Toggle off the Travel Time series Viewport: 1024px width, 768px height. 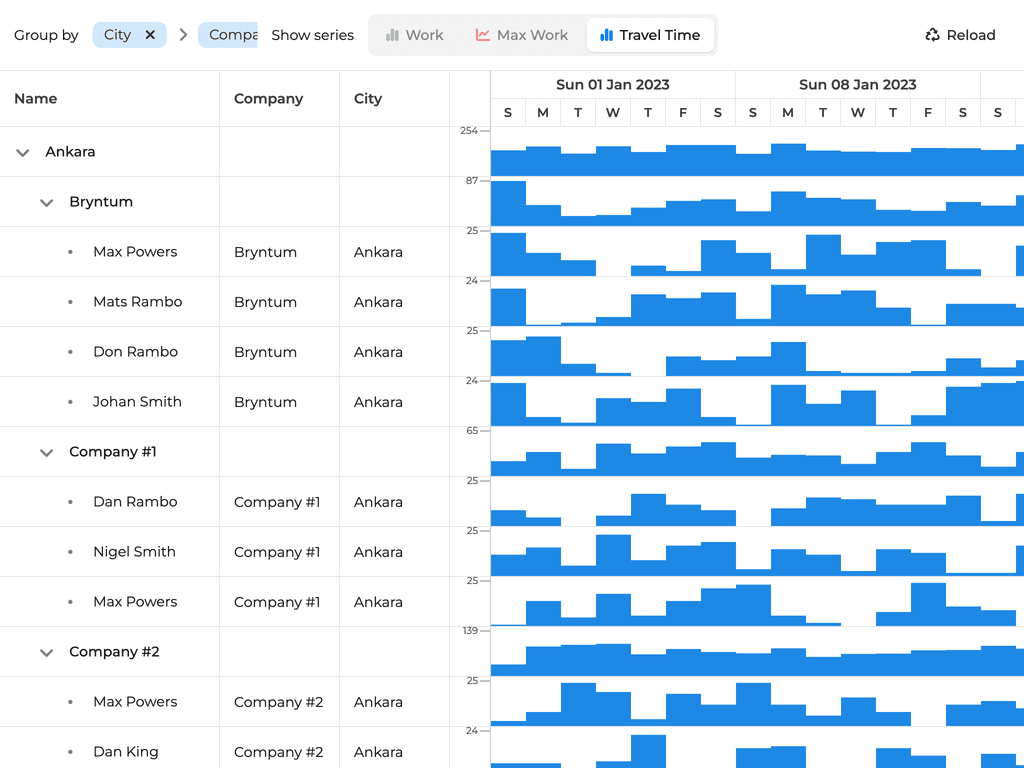651,34
